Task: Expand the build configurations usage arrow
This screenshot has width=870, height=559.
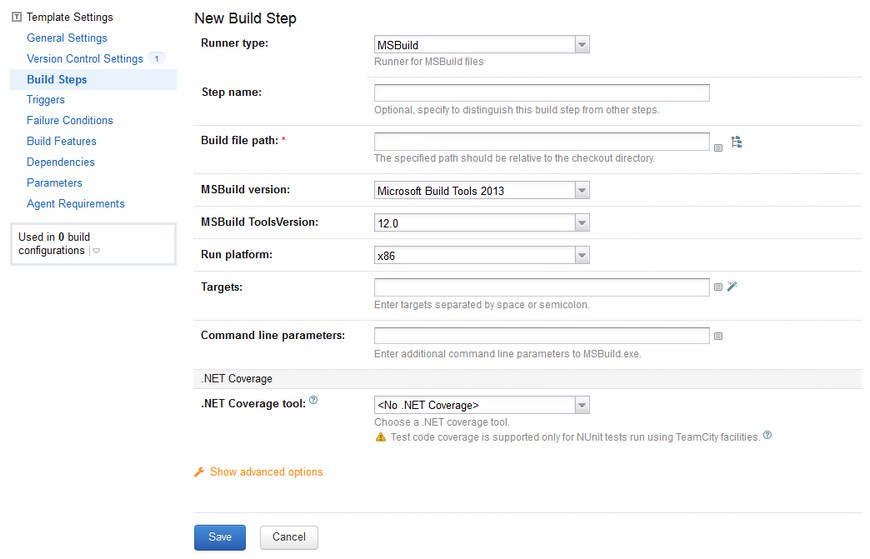Action: click(96, 251)
